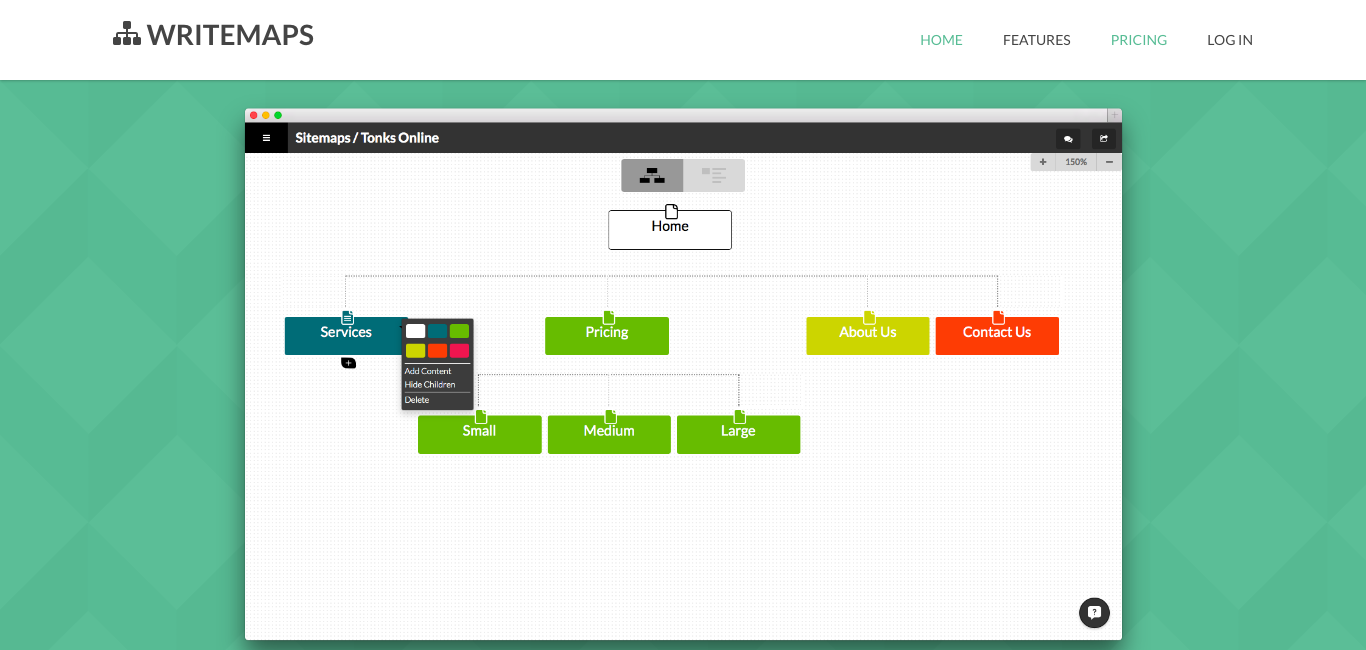Add a child page below Services
The height and width of the screenshot is (650, 1366).
pyautogui.click(x=348, y=363)
